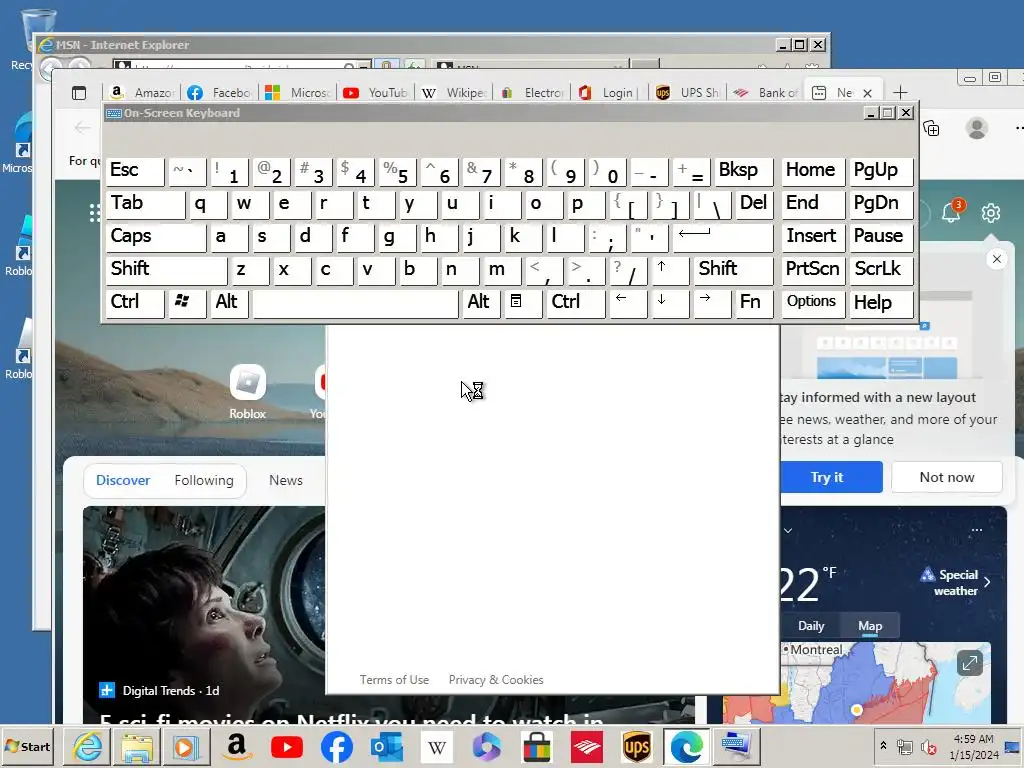The image size is (1024, 768).
Task: Open Edge tab actions menu icon
Action: pos(79,93)
